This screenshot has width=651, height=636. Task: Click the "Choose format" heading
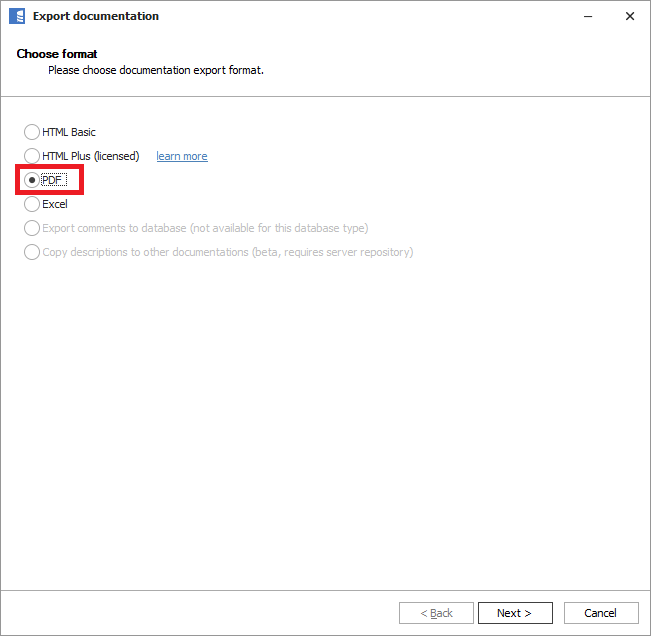pos(57,54)
